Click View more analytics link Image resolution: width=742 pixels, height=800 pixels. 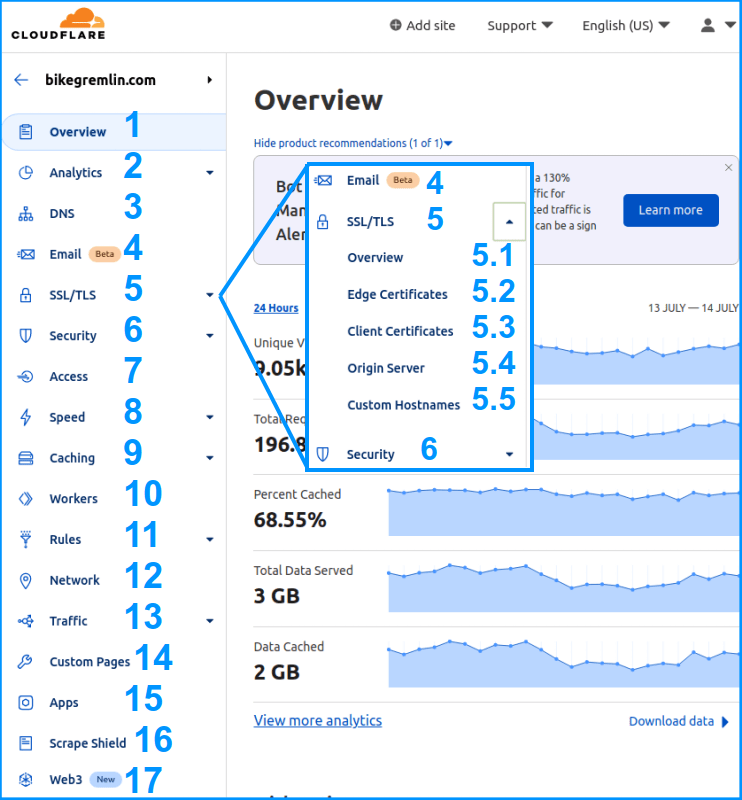pyautogui.click(x=317, y=720)
